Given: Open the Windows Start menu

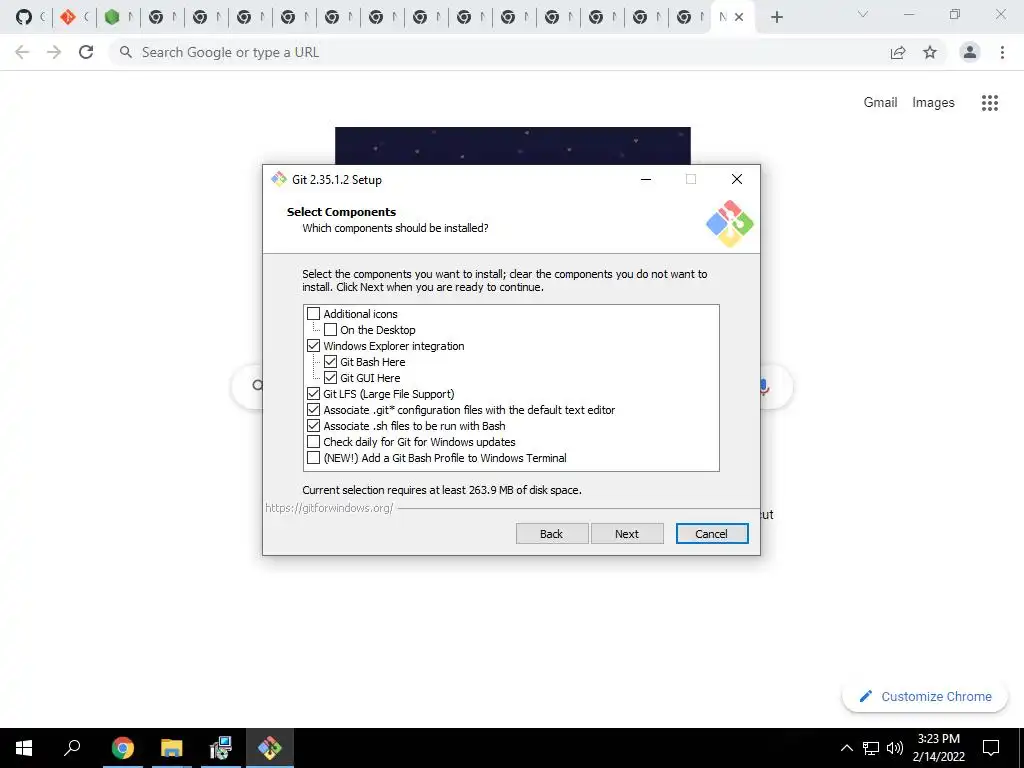Looking at the screenshot, I should (x=24, y=748).
